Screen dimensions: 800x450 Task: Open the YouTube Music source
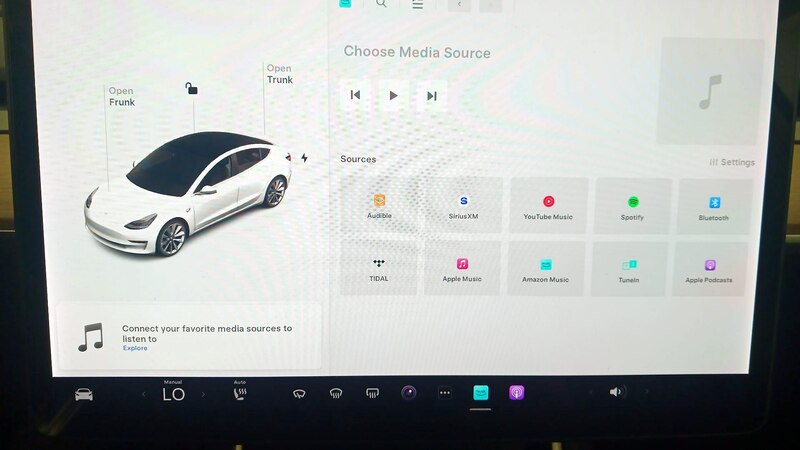(548, 206)
